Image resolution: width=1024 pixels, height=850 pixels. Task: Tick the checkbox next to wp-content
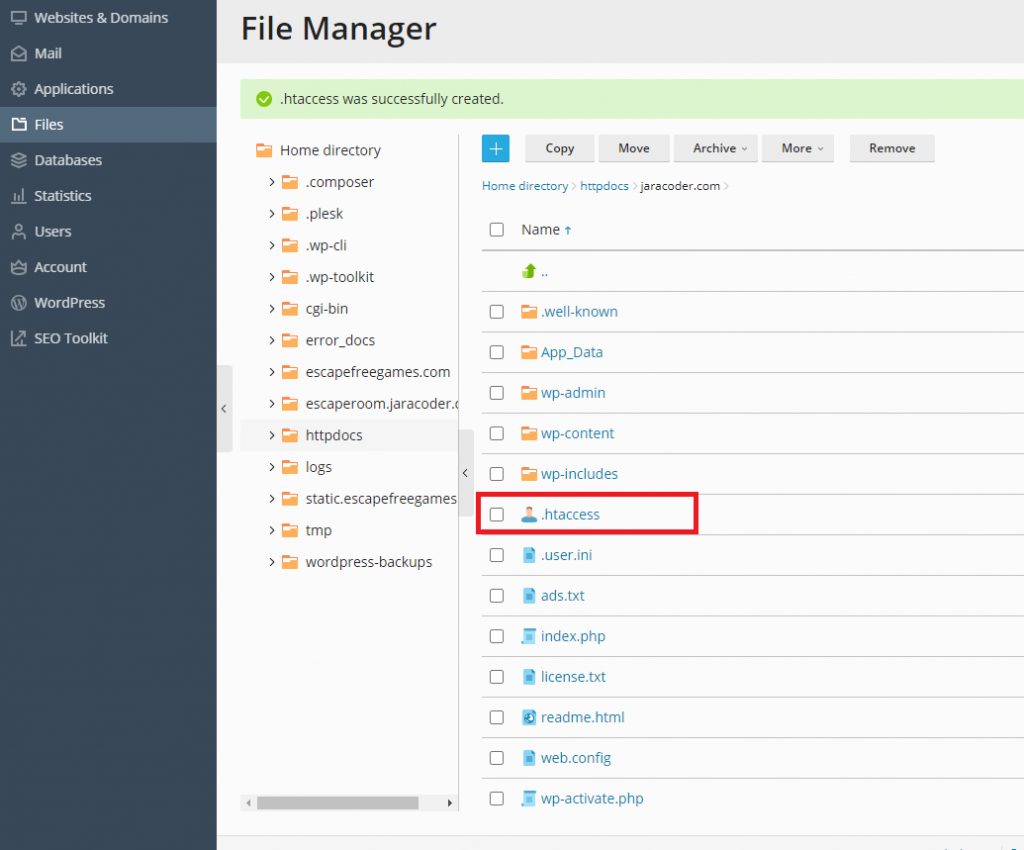tap(496, 433)
